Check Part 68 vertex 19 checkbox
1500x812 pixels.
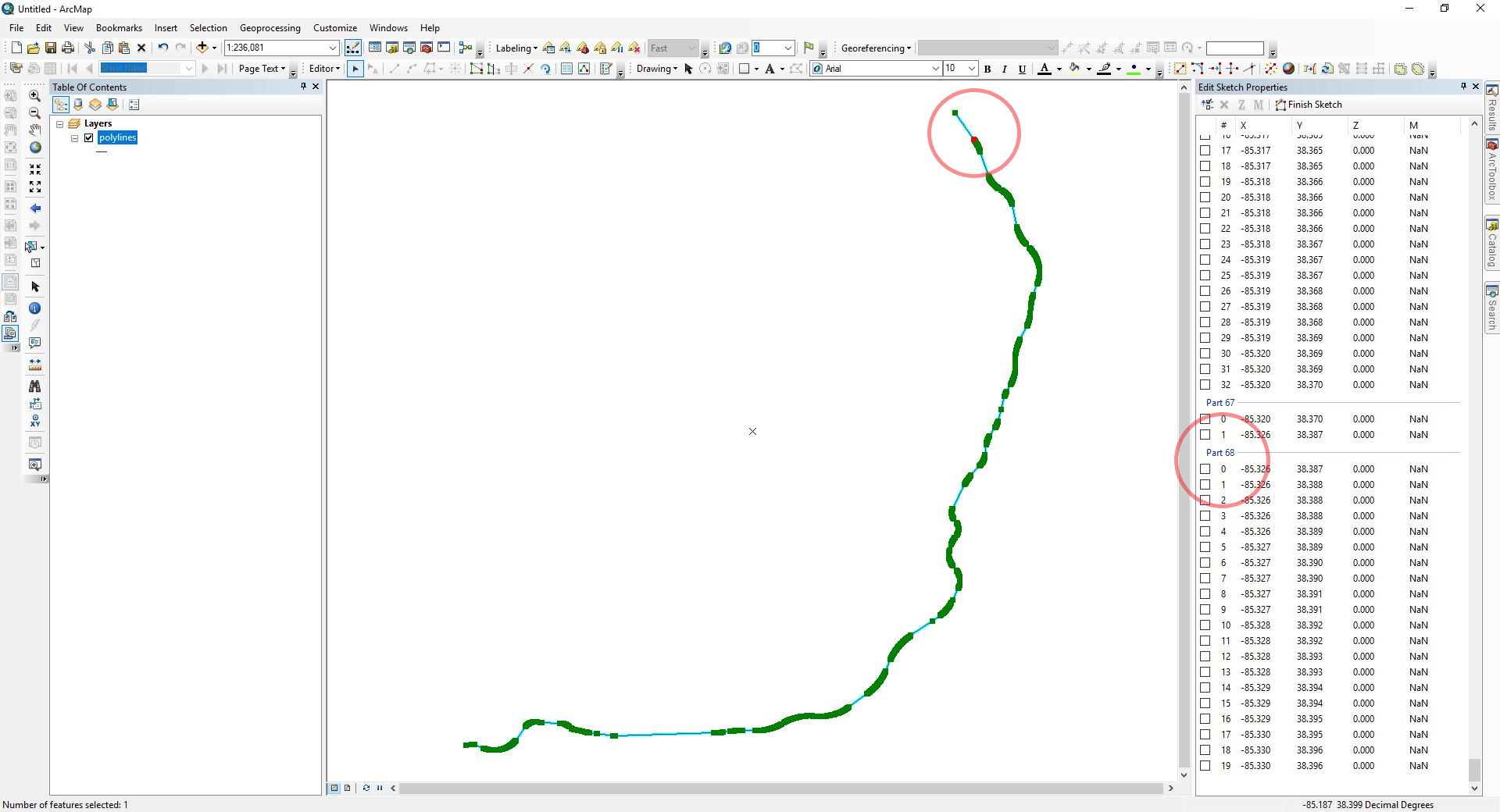pos(1205,766)
